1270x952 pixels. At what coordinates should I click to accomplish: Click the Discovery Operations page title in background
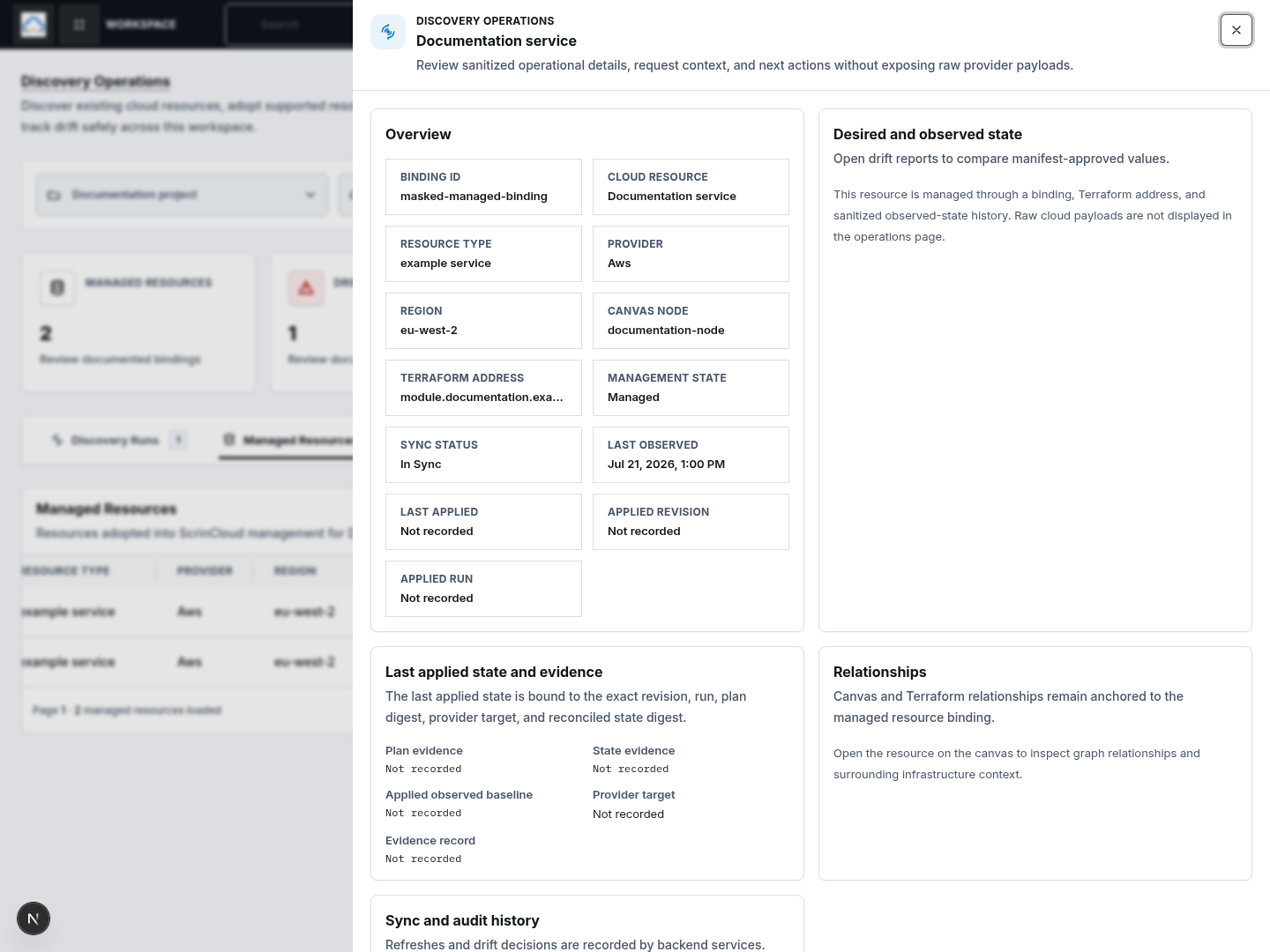[95, 82]
